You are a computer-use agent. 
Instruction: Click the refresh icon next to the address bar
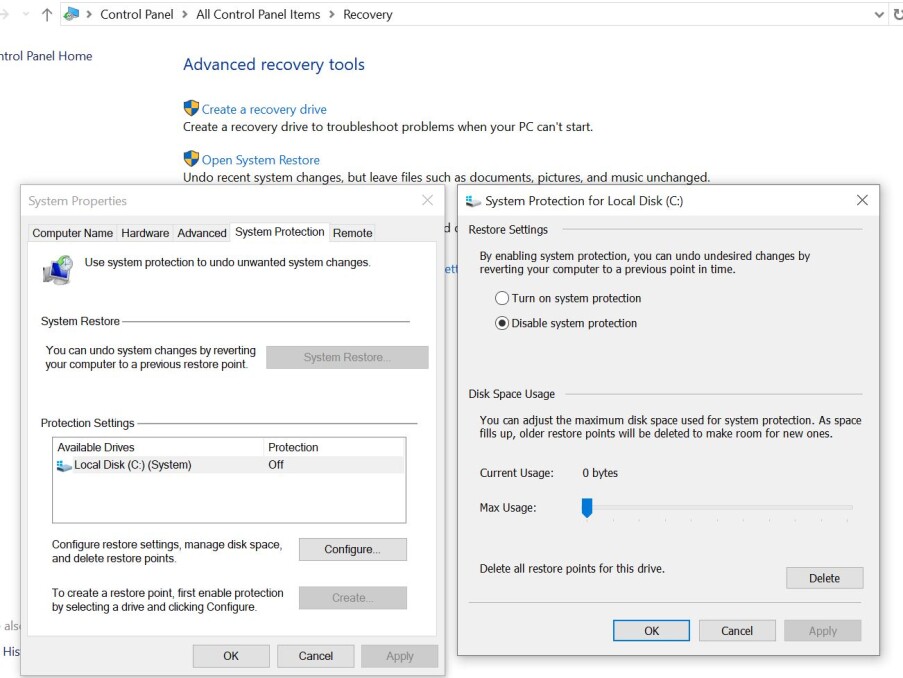point(898,14)
